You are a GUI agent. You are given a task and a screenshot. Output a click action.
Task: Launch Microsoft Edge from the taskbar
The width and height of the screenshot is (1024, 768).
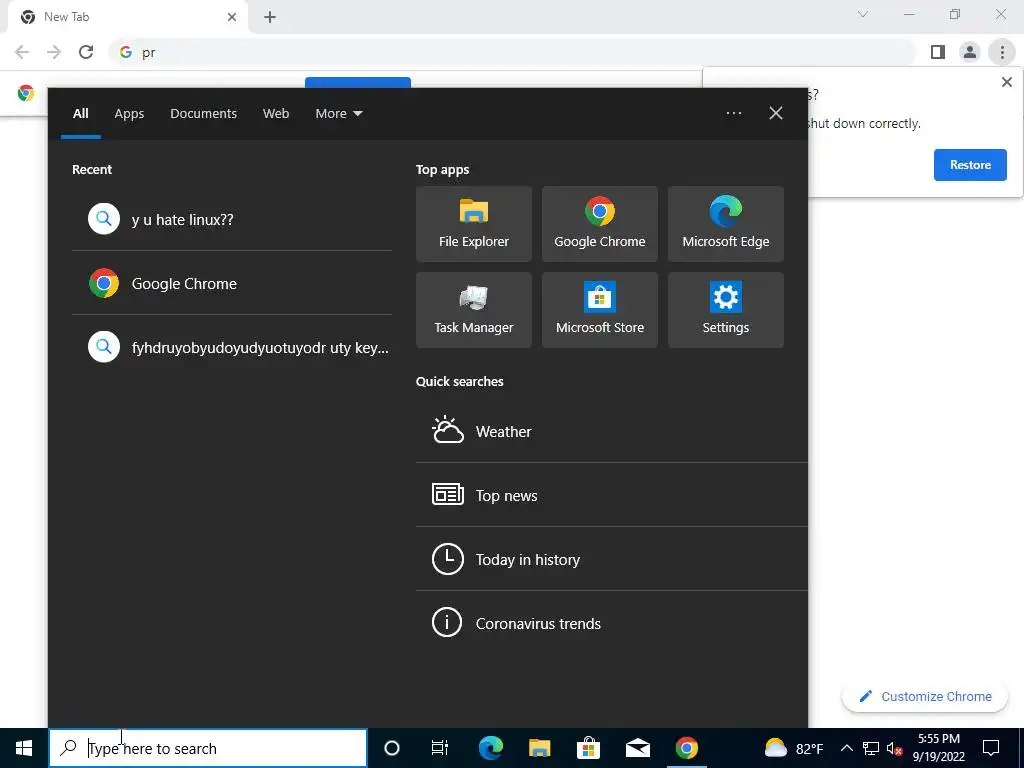pos(490,748)
